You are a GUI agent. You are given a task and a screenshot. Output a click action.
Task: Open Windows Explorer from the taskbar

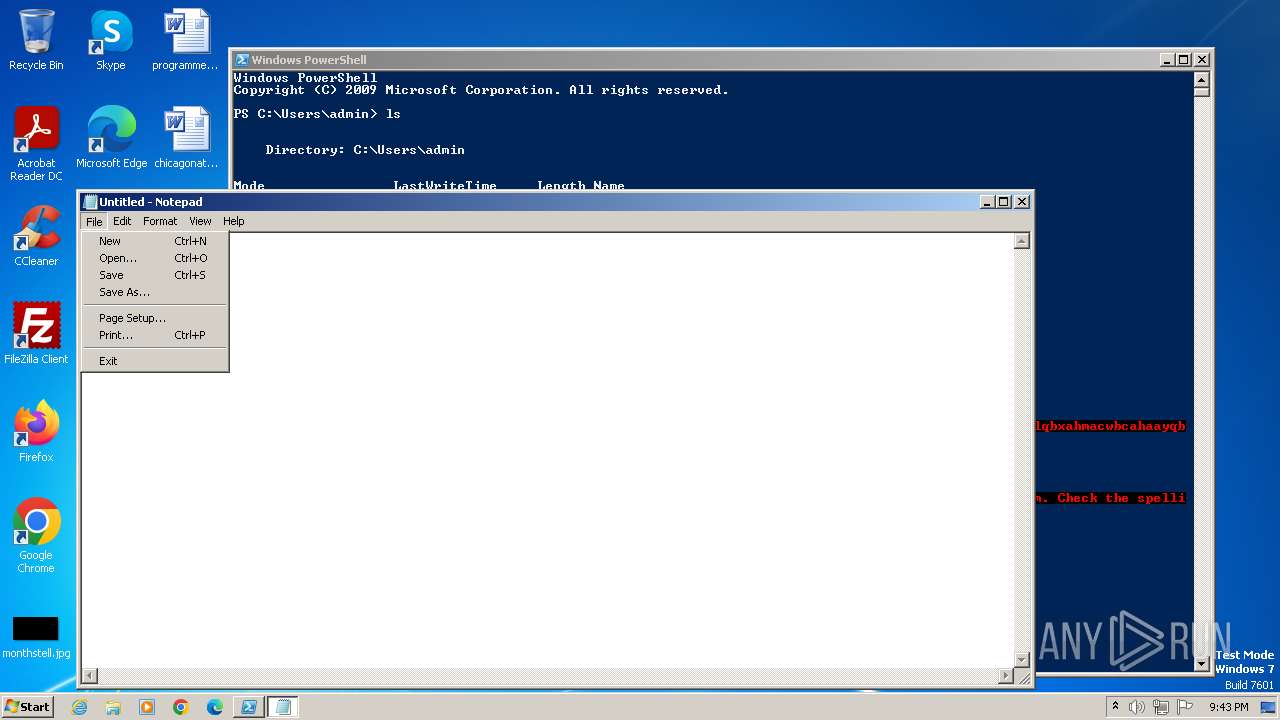click(113, 707)
